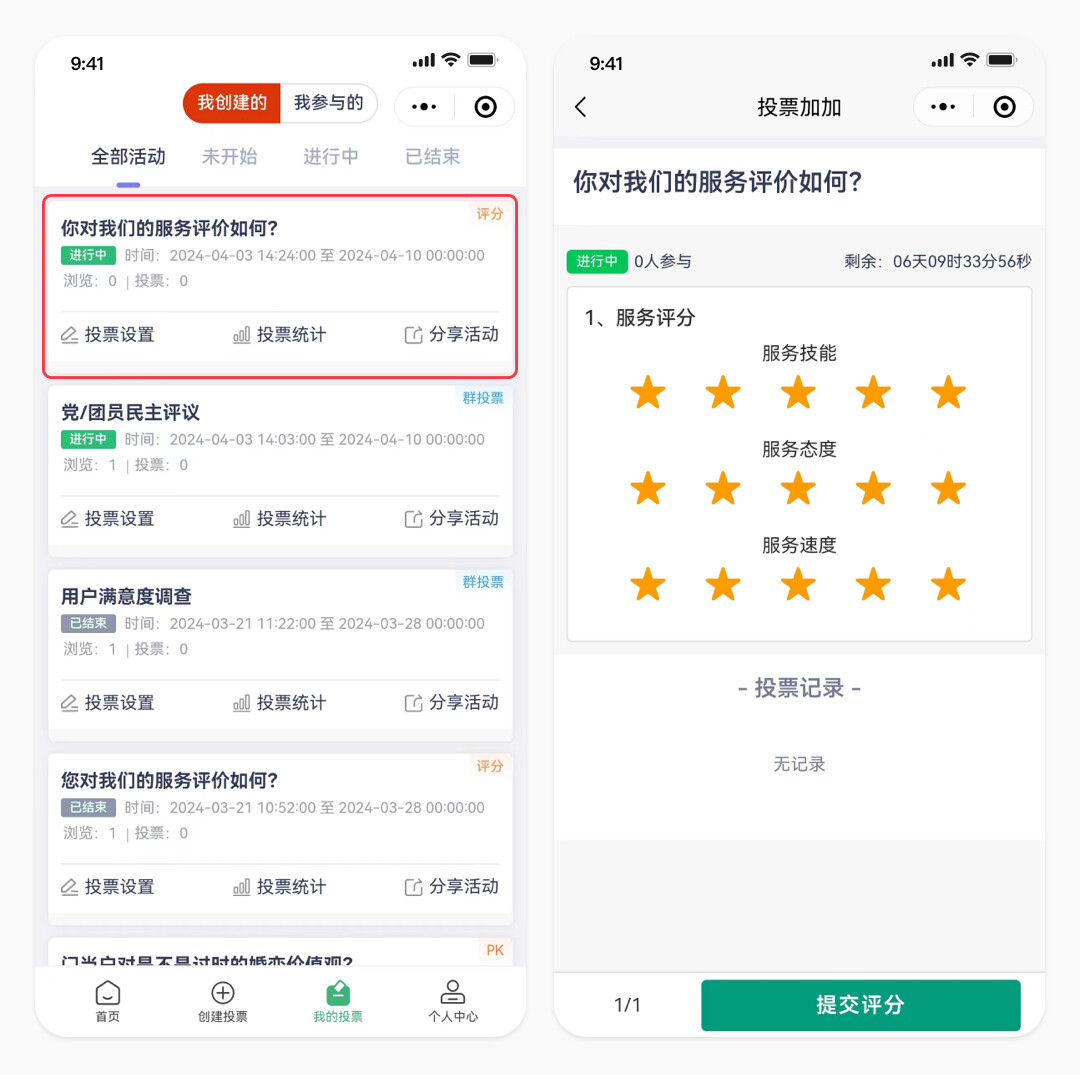The width and height of the screenshot is (1080, 1075).
Task: Select the 我创建的 toggle segment
Action: pyautogui.click(x=231, y=103)
